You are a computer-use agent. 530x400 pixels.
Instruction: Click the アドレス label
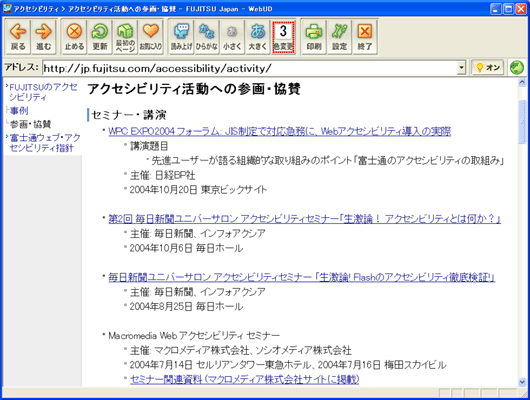(x=21, y=67)
